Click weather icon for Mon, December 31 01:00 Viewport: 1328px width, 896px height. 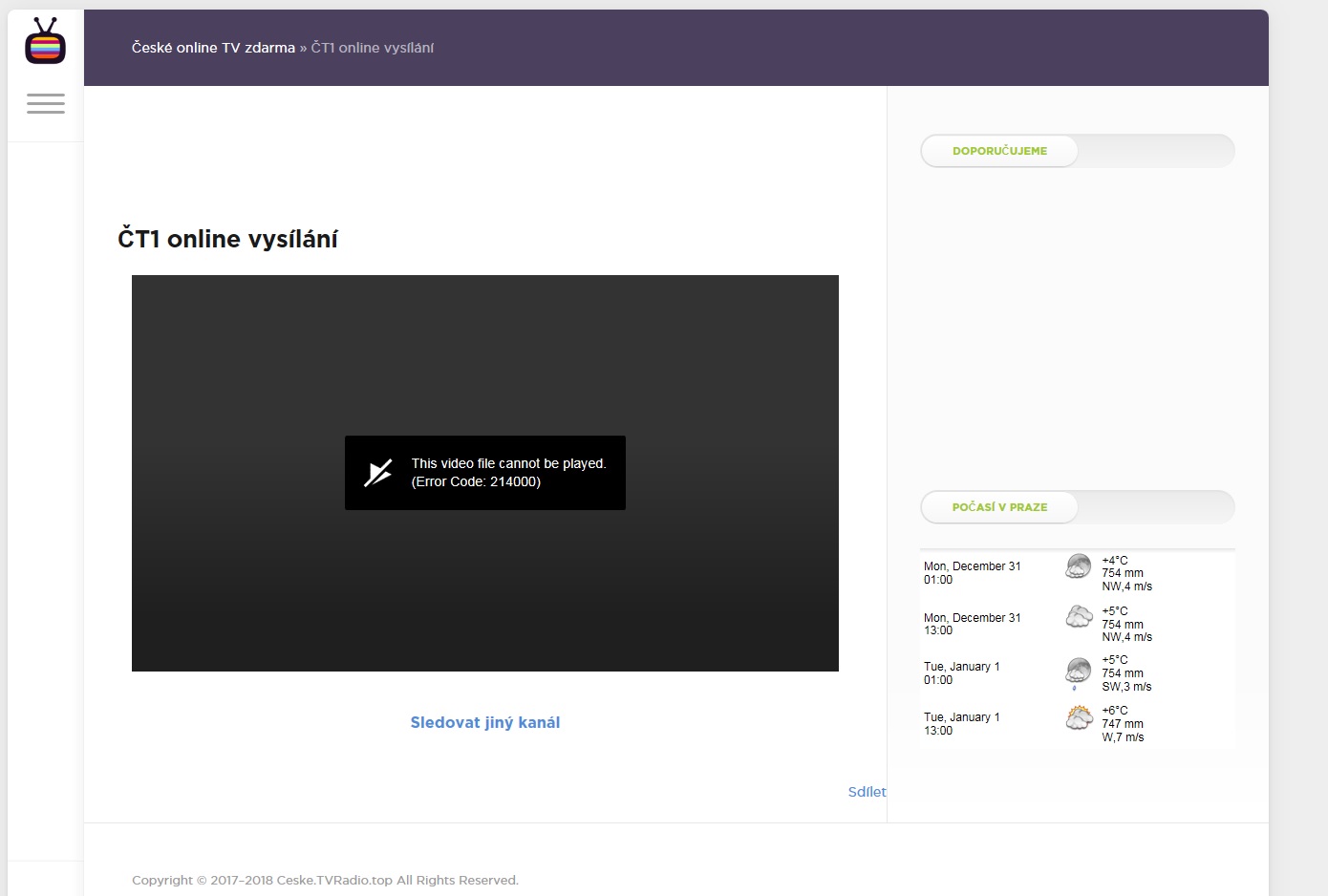tap(1079, 566)
